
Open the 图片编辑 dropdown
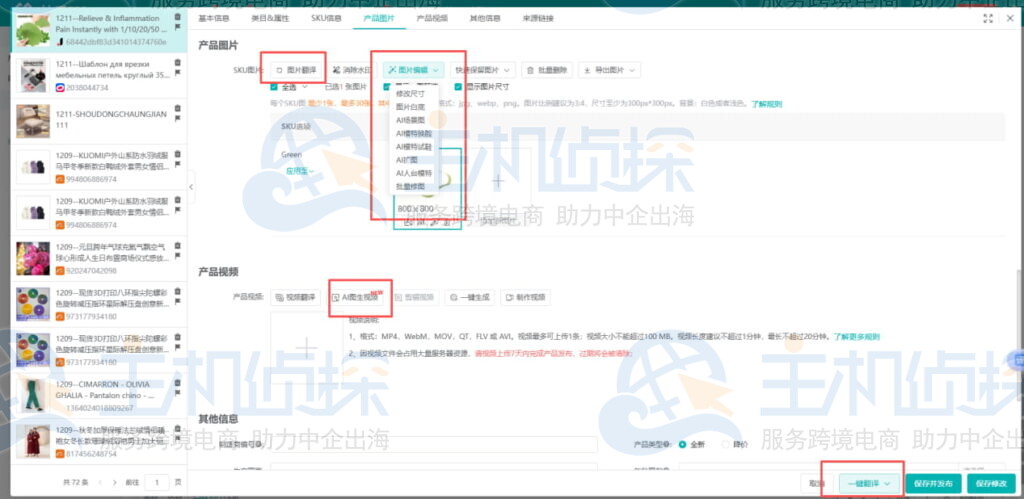413,70
